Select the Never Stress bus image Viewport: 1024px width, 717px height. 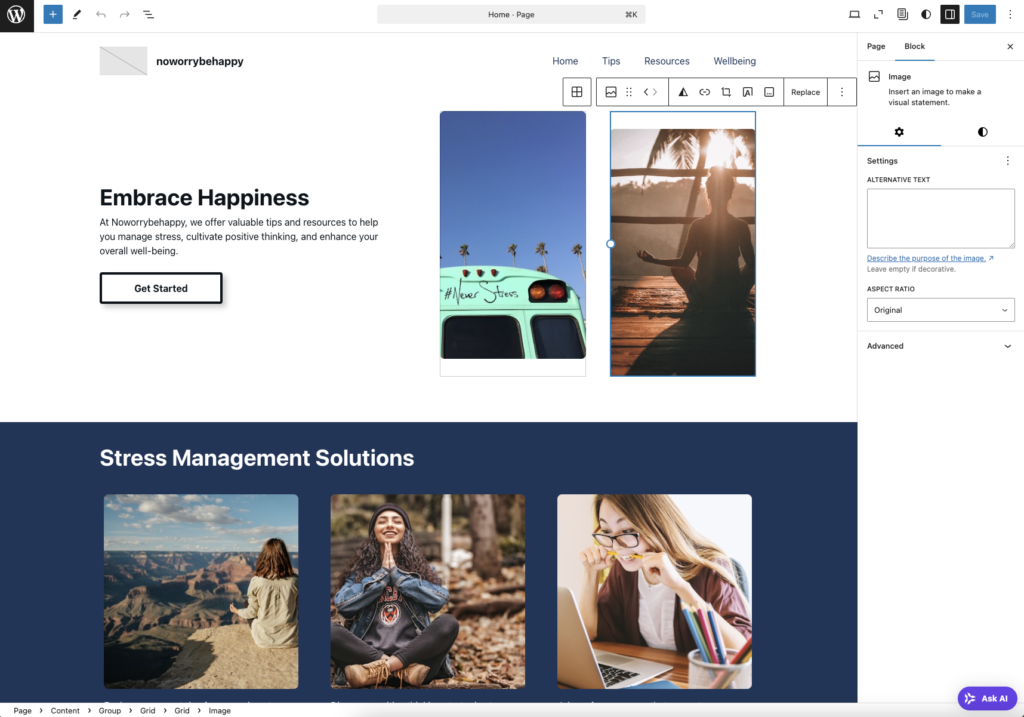click(x=513, y=235)
